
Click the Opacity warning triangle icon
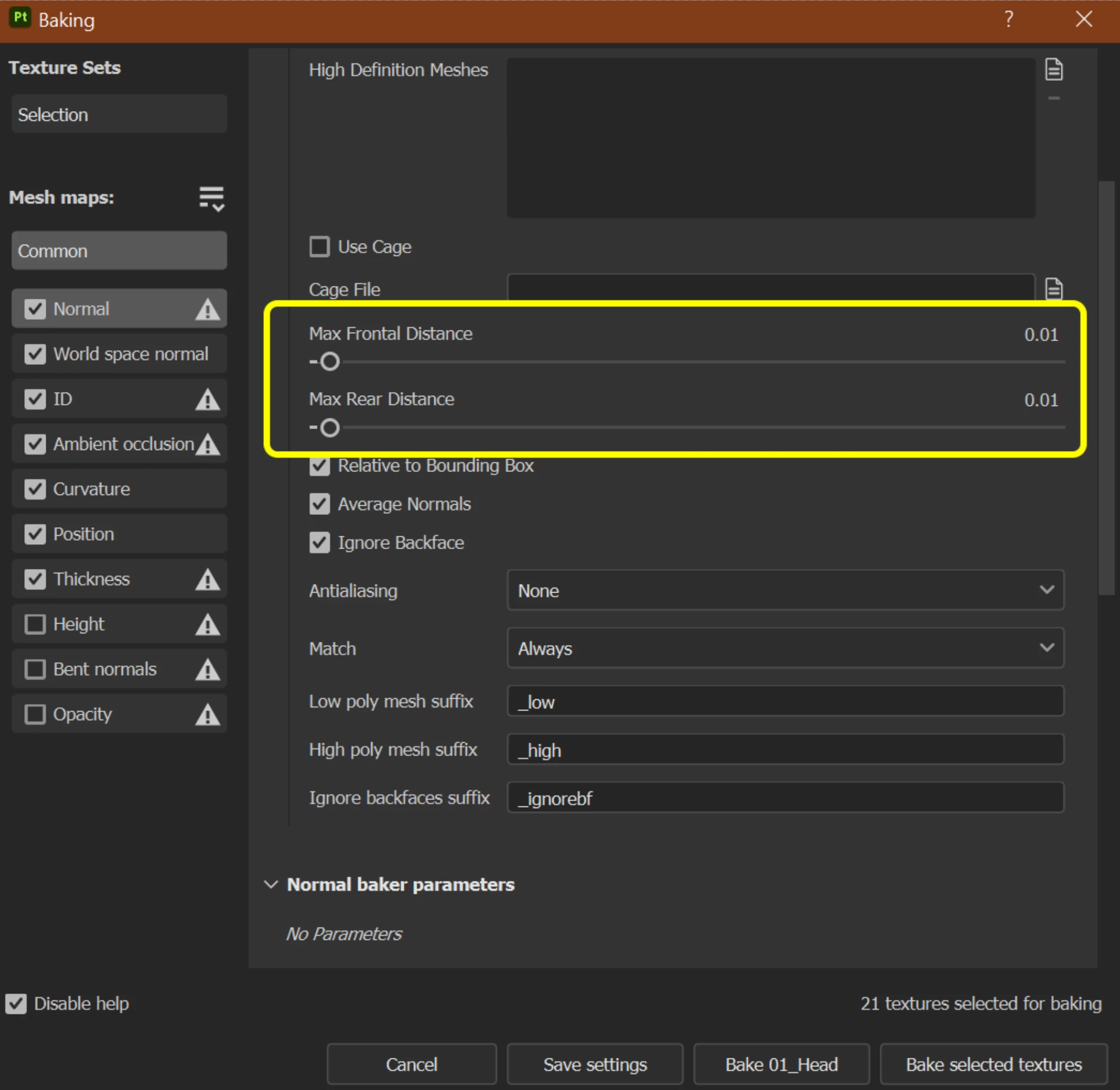pos(208,714)
